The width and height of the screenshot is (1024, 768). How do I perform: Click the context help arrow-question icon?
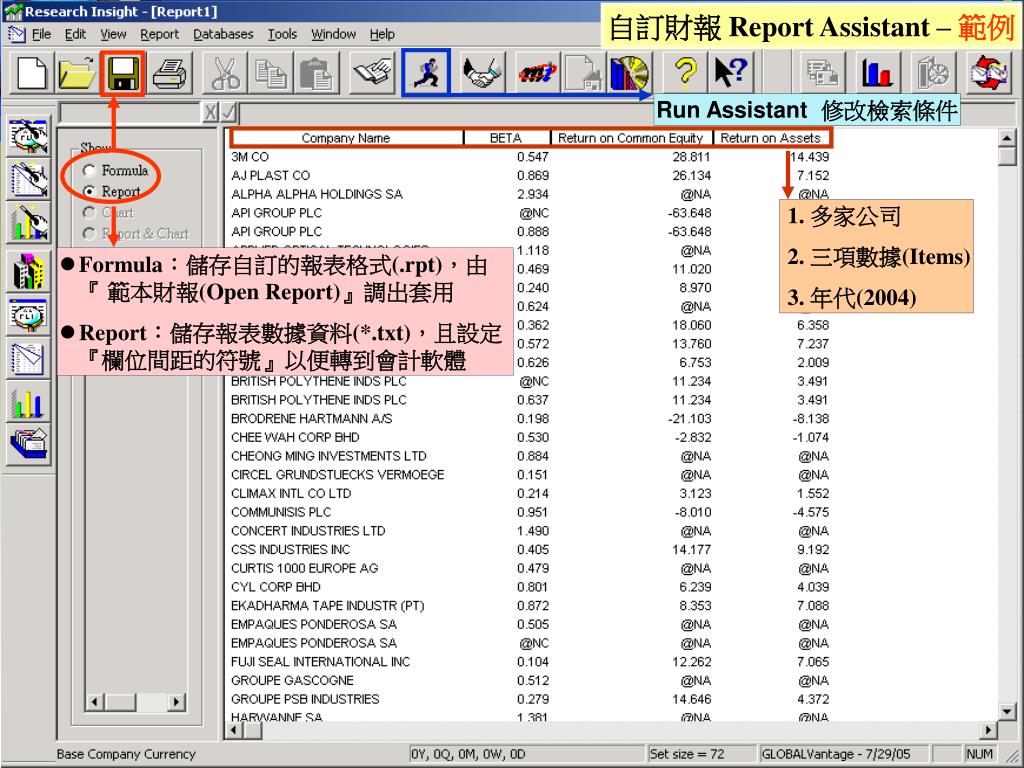pyautogui.click(x=731, y=72)
